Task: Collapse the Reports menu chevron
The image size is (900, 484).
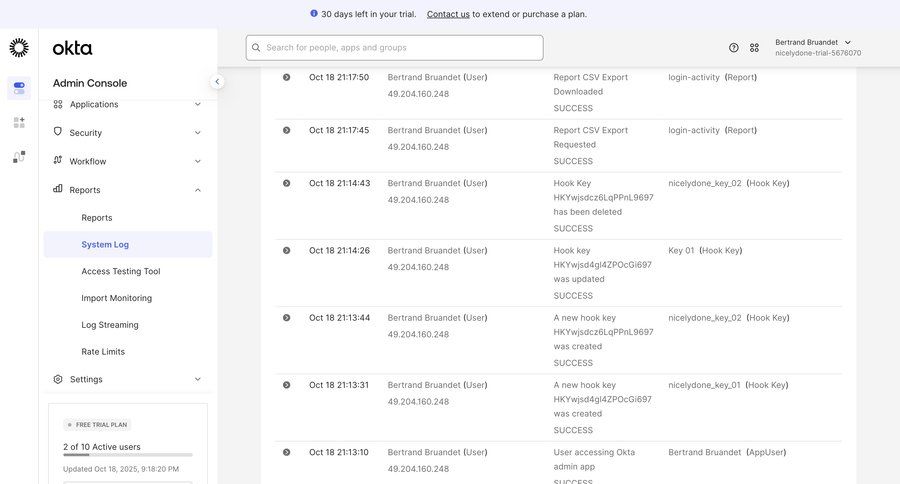Action: [197, 190]
